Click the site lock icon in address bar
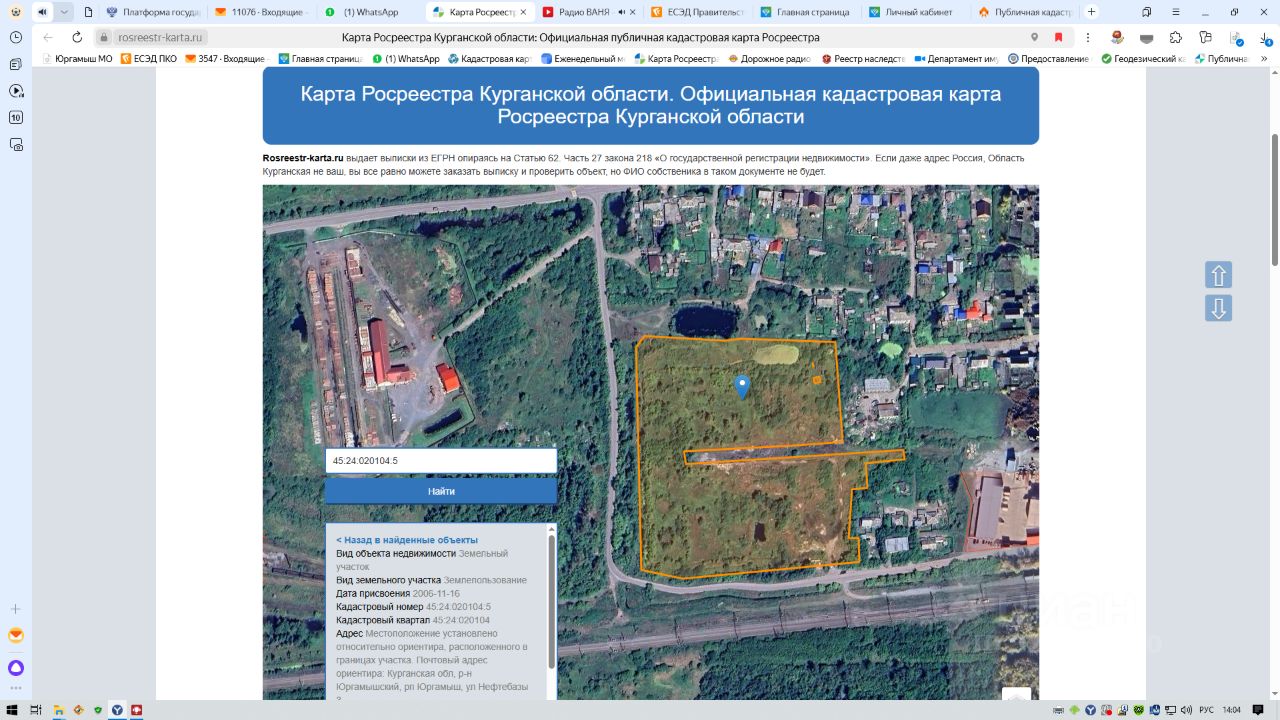The width and height of the screenshot is (1280, 720). coord(103,37)
